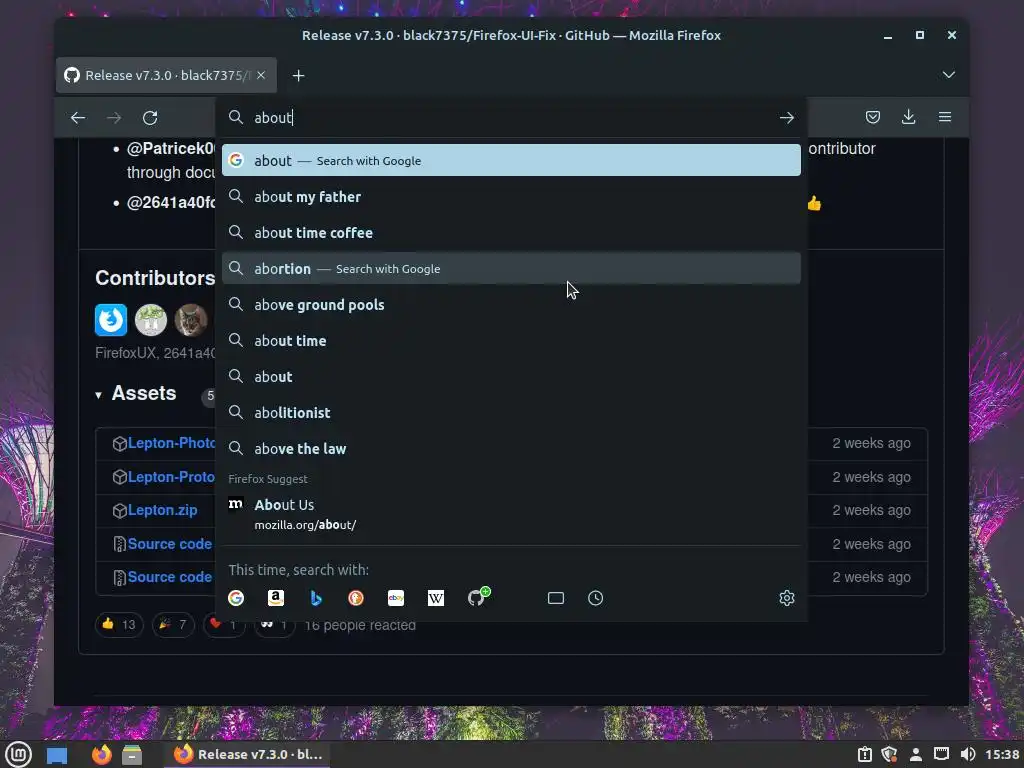Search this time with Google icon
The image size is (1024, 768).
(236, 598)
